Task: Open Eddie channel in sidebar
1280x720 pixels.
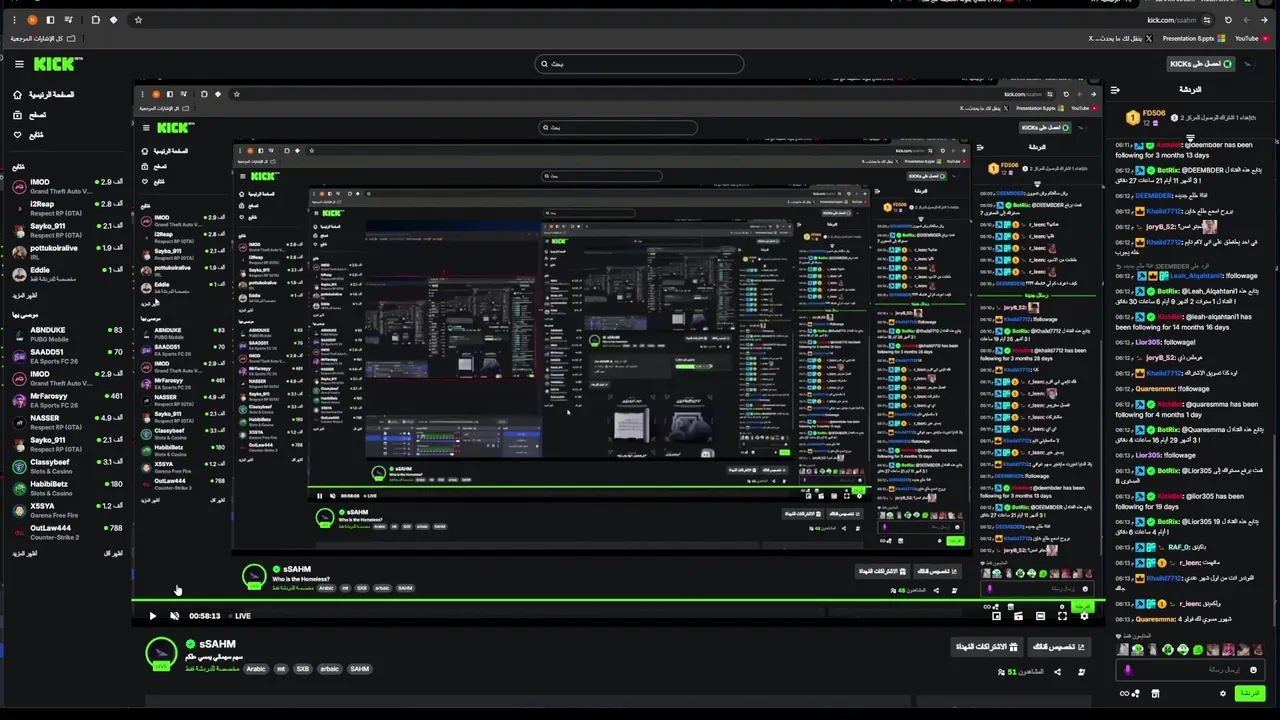Action: click(x=68, y=275)
